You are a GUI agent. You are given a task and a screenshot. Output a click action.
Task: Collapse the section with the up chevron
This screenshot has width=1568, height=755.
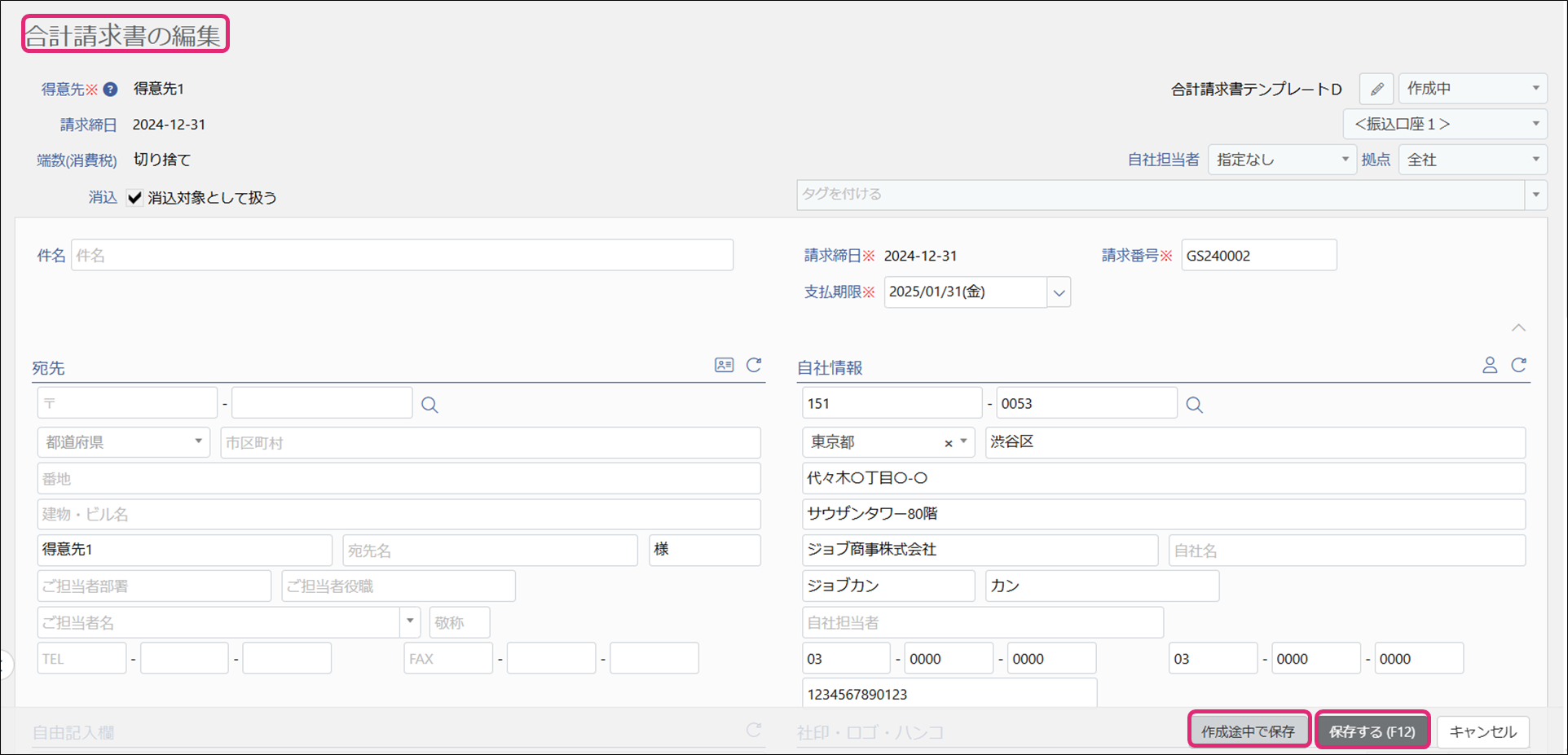click(x=1518, y=327)
